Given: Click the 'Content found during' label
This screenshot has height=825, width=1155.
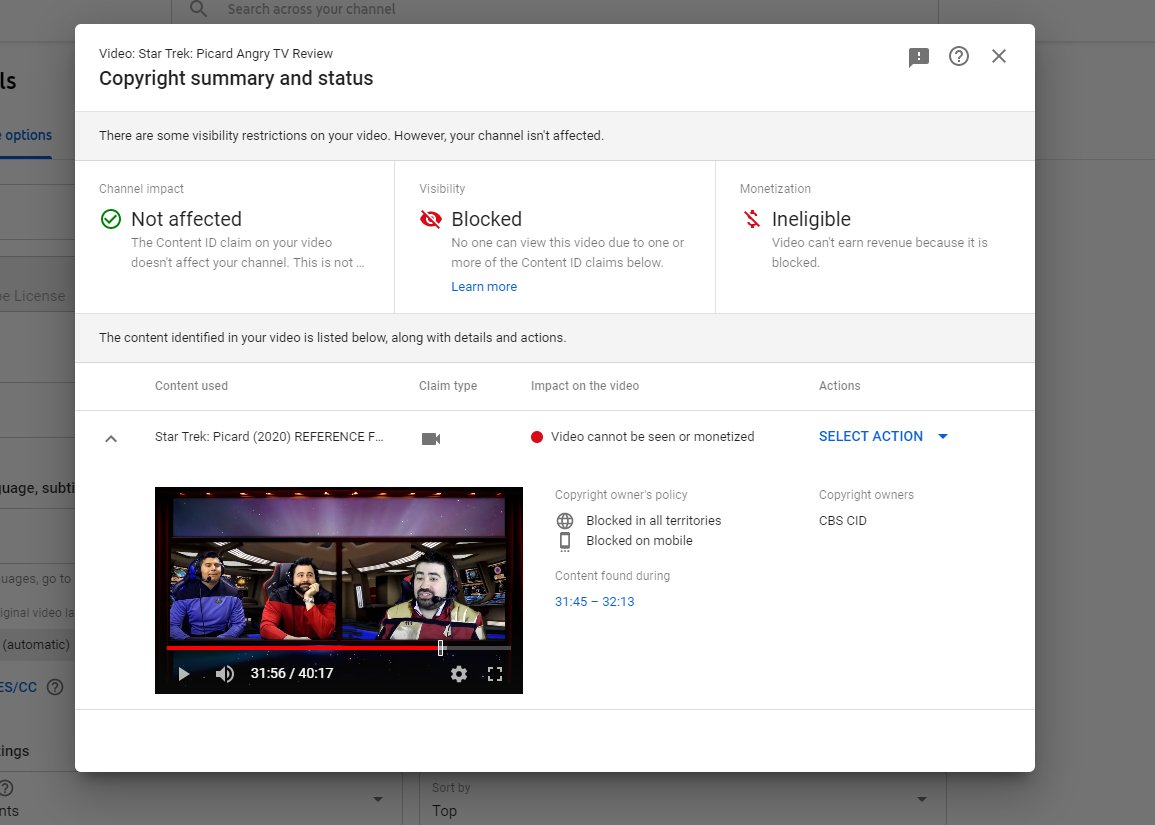Looking at the screenshot, I should (x=612, y=576).
